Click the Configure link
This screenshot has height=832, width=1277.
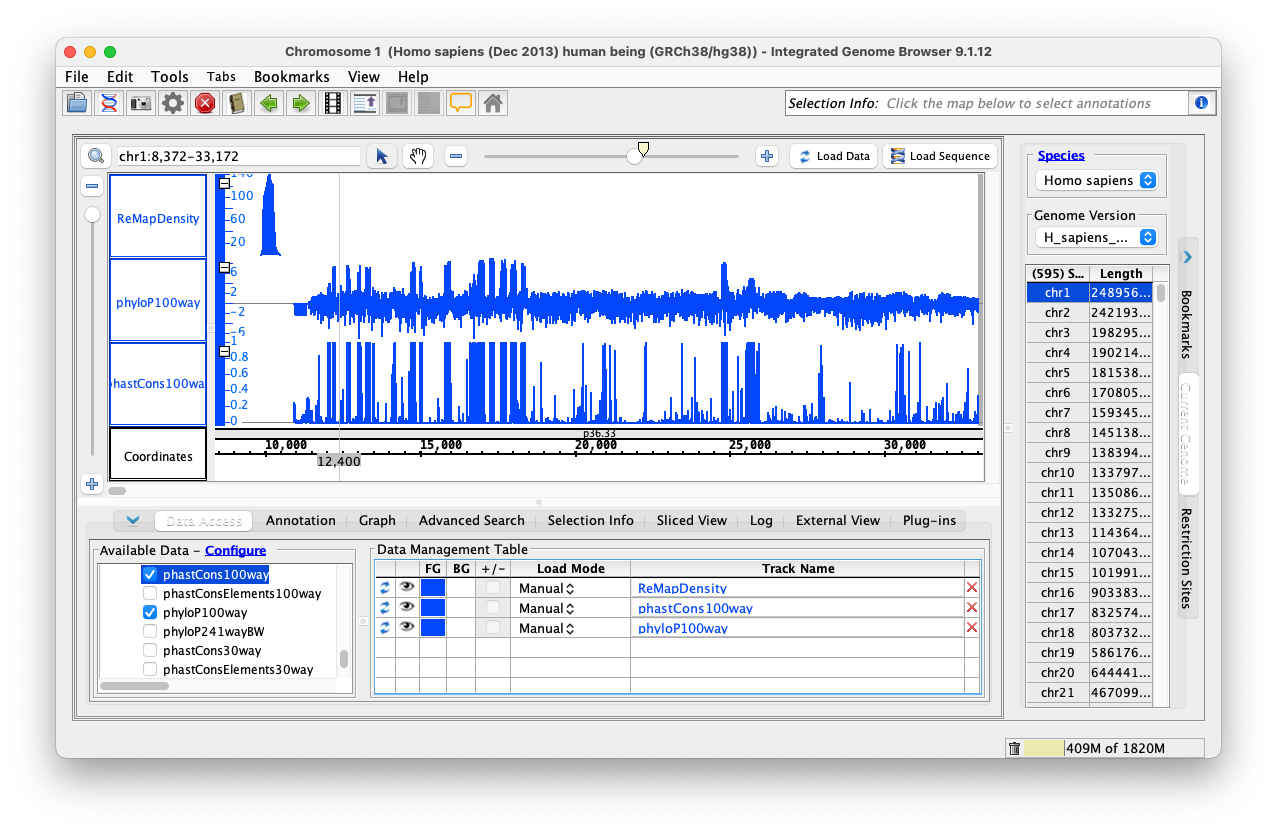tap(235, 550)
